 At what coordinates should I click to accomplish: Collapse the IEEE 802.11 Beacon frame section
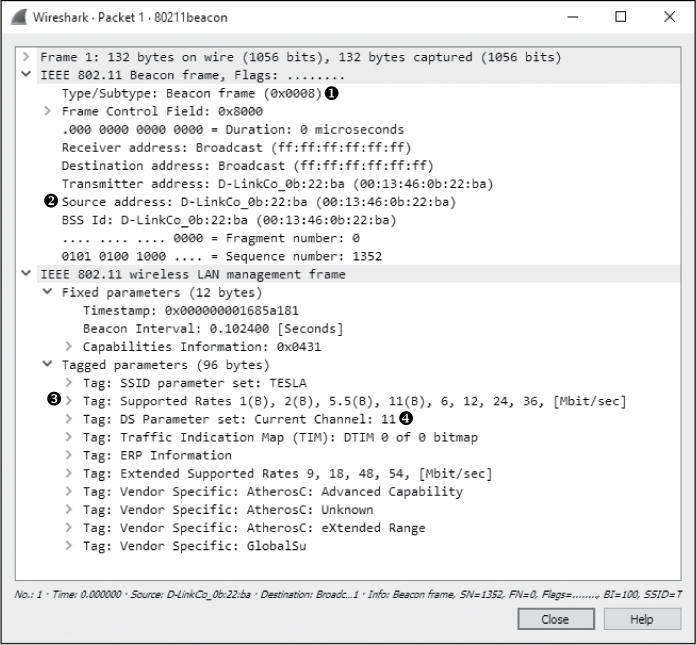click(26, 75)
